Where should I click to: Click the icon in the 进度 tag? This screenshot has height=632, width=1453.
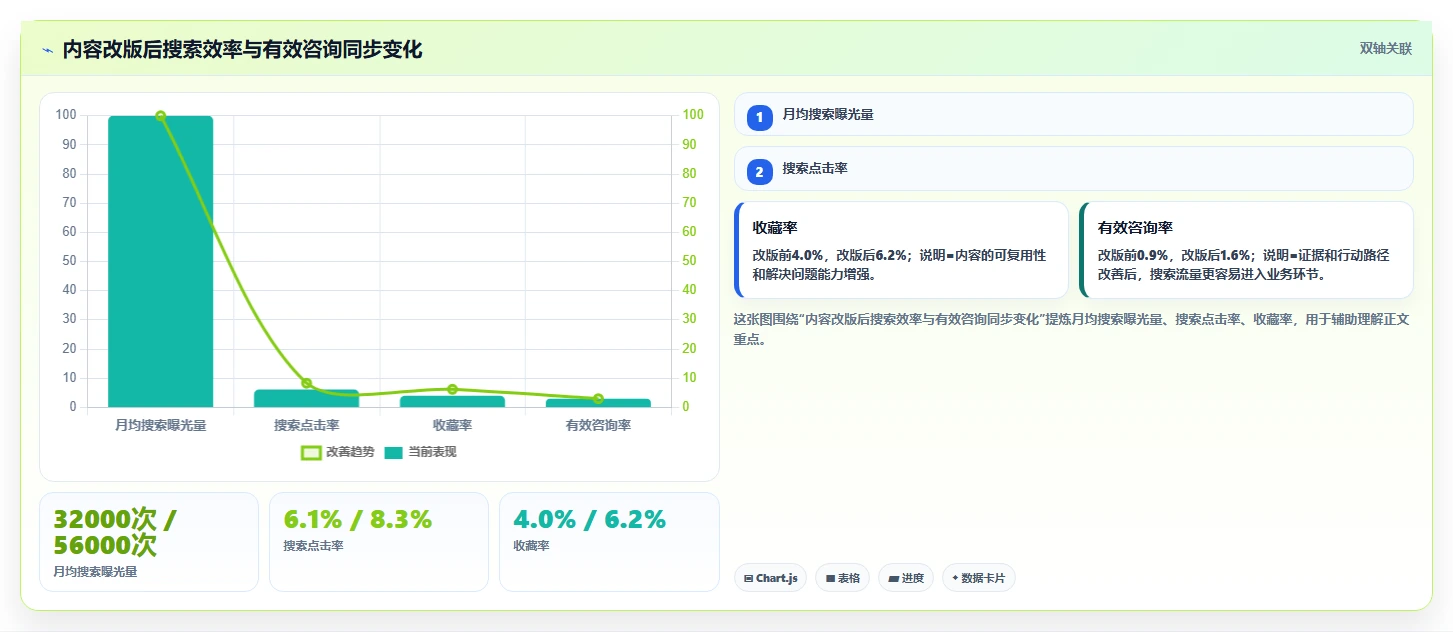(x=893, y=578)
